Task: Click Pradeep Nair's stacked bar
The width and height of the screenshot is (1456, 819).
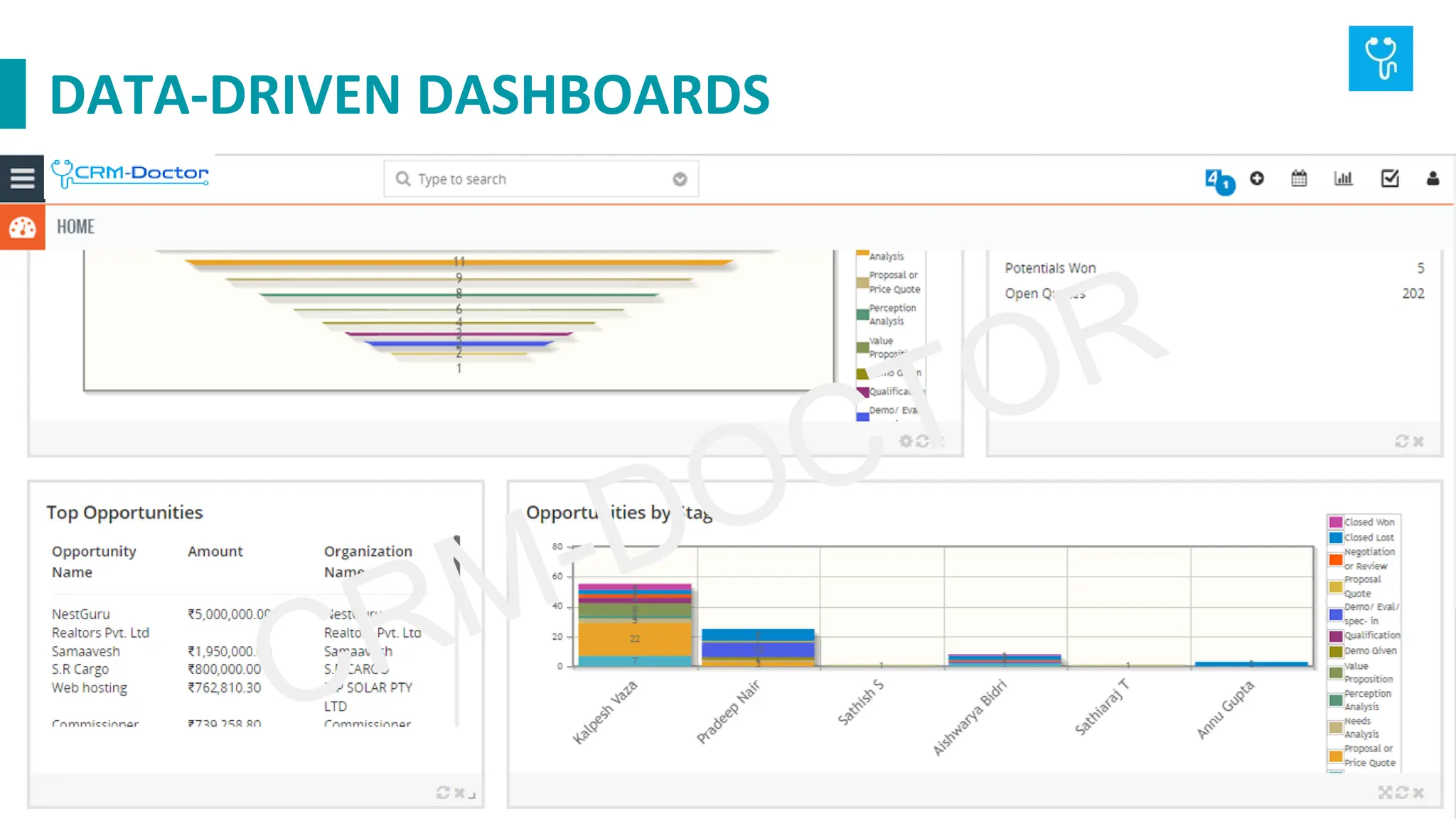Action: click(x=758, y=648)
